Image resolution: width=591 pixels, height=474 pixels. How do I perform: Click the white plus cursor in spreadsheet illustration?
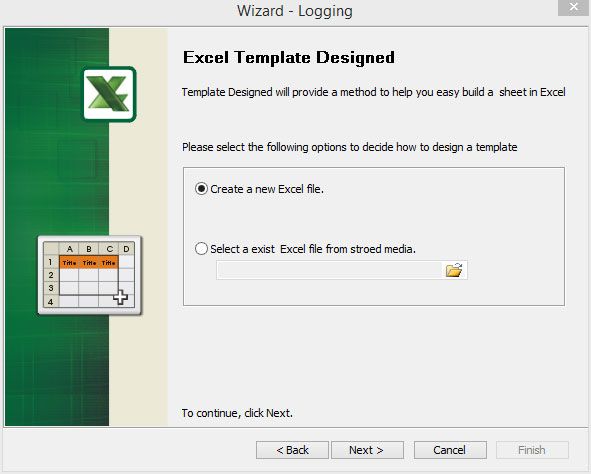pos(121,297)
